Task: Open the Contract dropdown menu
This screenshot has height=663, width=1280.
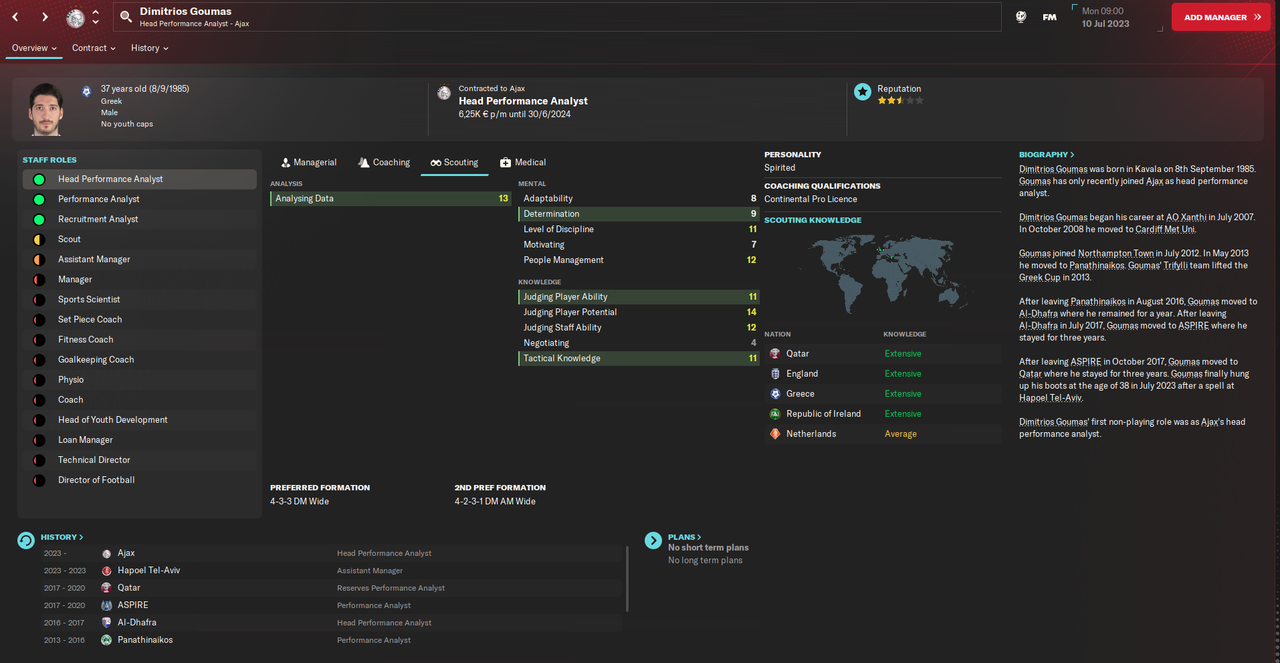Action: click(x=93, y=48)
